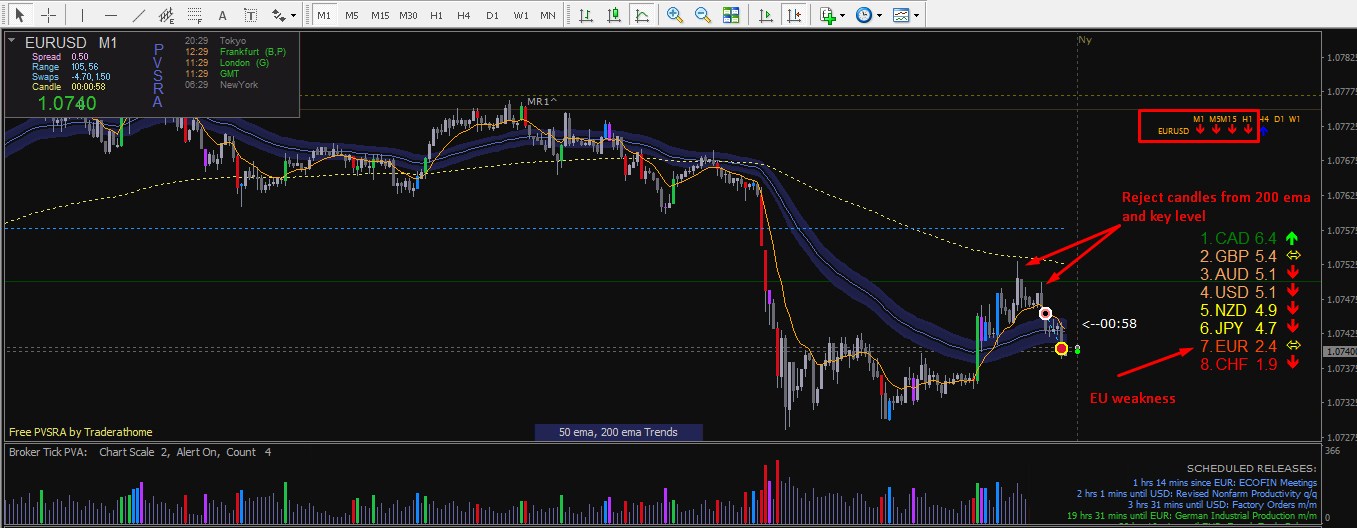Viewport: 1357px width, 528px height.
Task: Click the 'Broker Tick PVA' indicator label
Action: (x=47, y=453)
